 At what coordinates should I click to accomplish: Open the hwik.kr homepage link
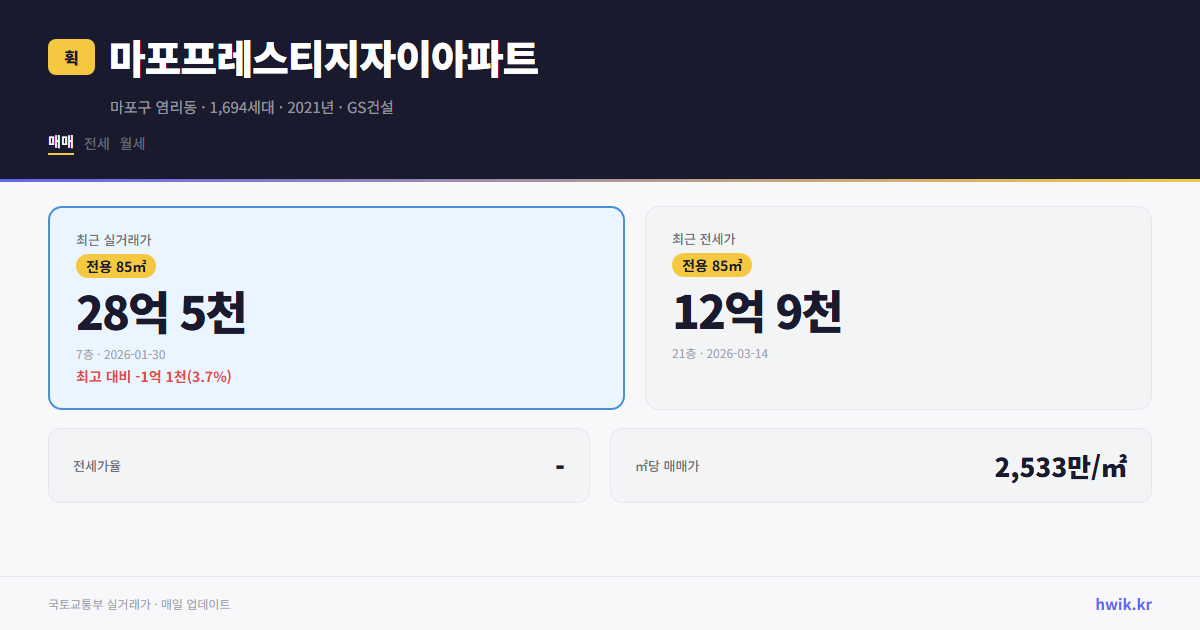tap(1122, 604)
